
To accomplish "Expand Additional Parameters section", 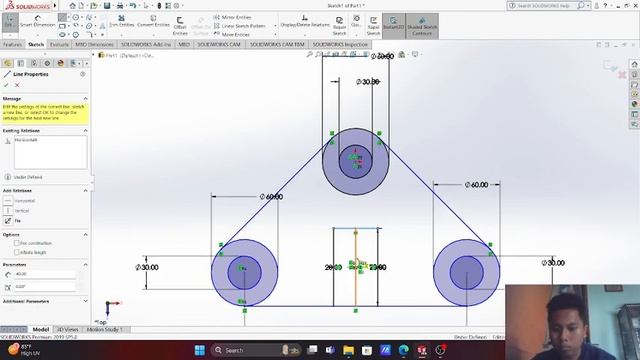I will coord(85,301).
